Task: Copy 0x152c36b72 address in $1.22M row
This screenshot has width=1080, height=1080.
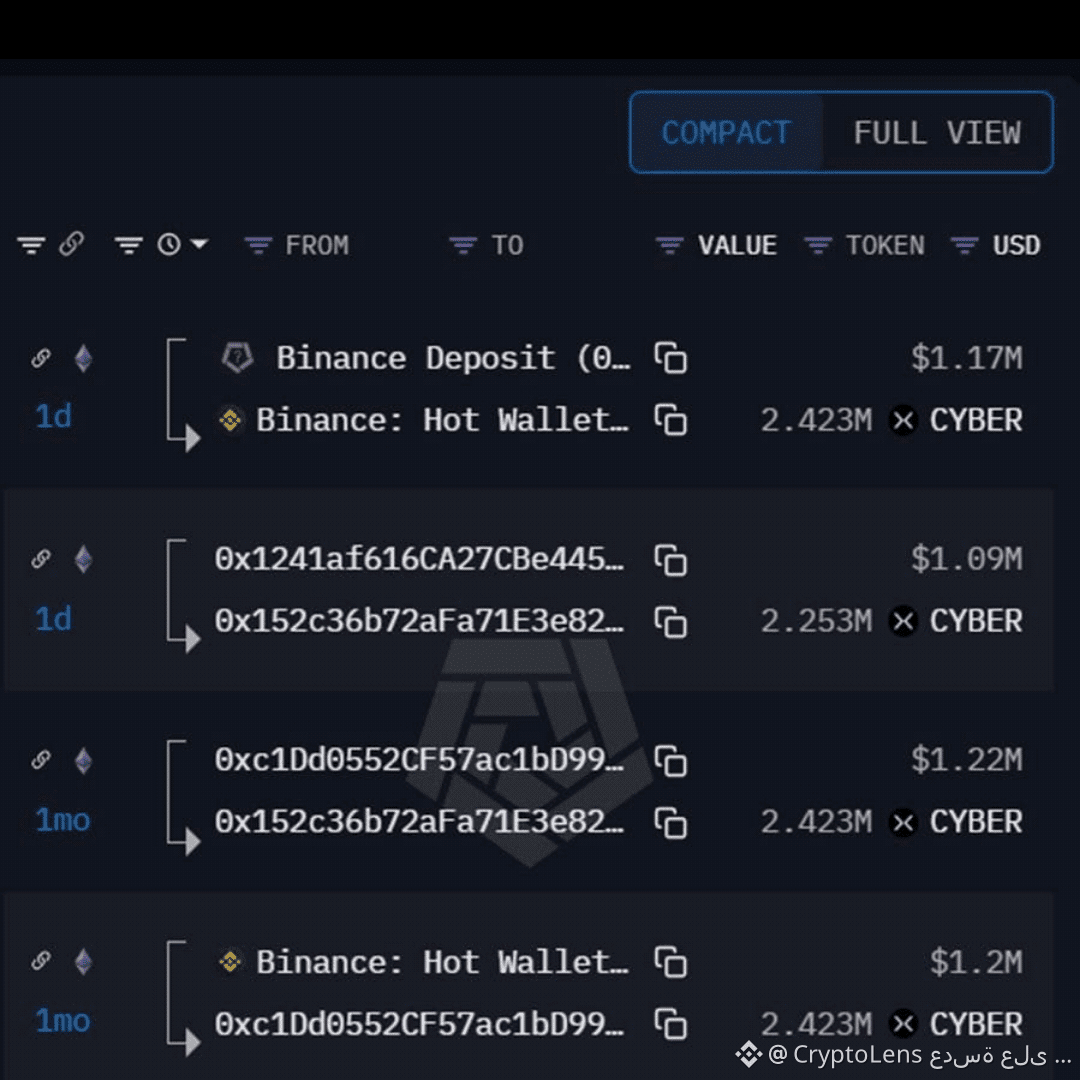Action: pyautogui.click(x=671, y=822)
